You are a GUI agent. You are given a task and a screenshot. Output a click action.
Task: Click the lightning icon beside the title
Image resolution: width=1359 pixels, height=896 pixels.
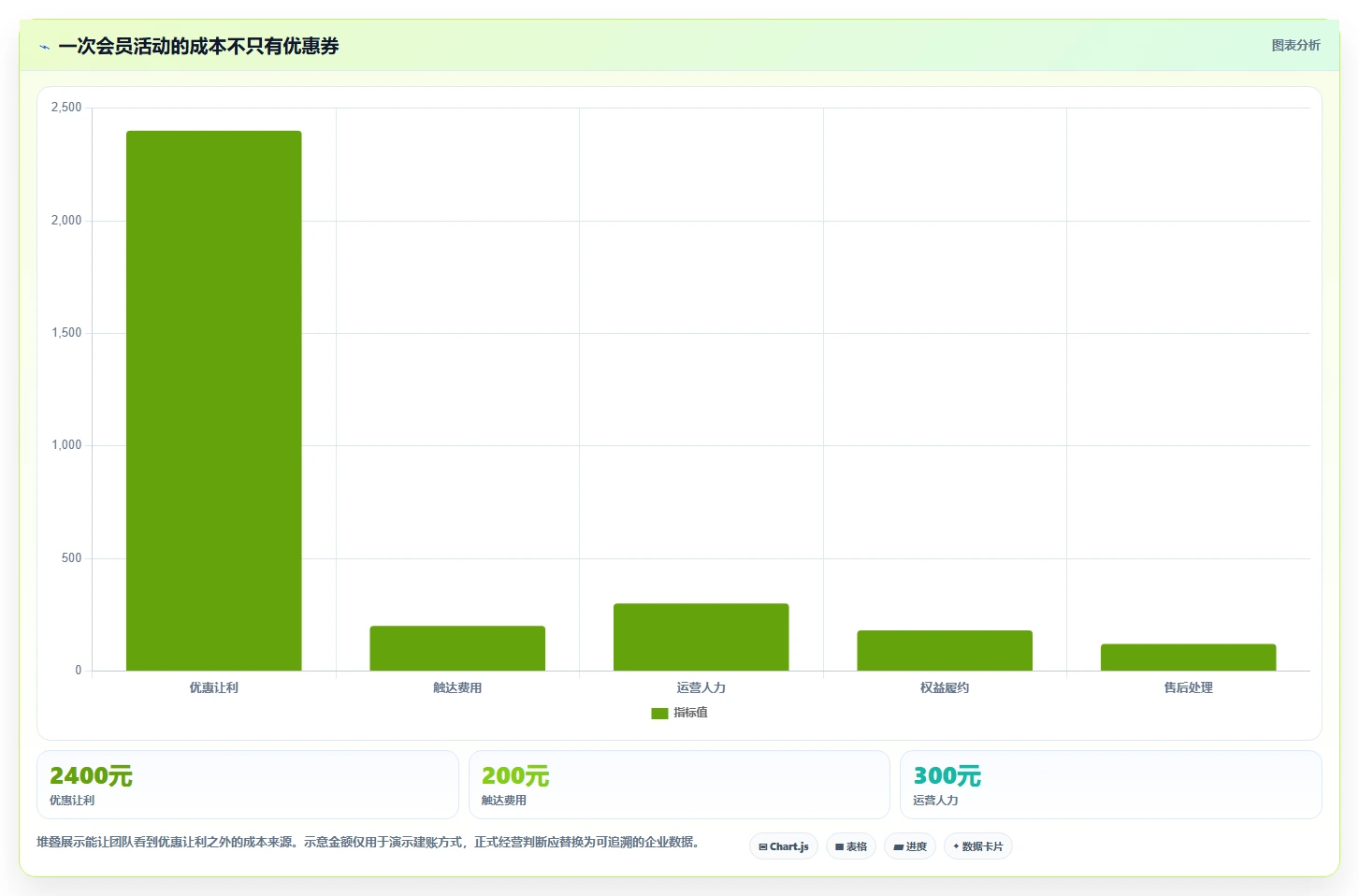[x=44, y=47]
